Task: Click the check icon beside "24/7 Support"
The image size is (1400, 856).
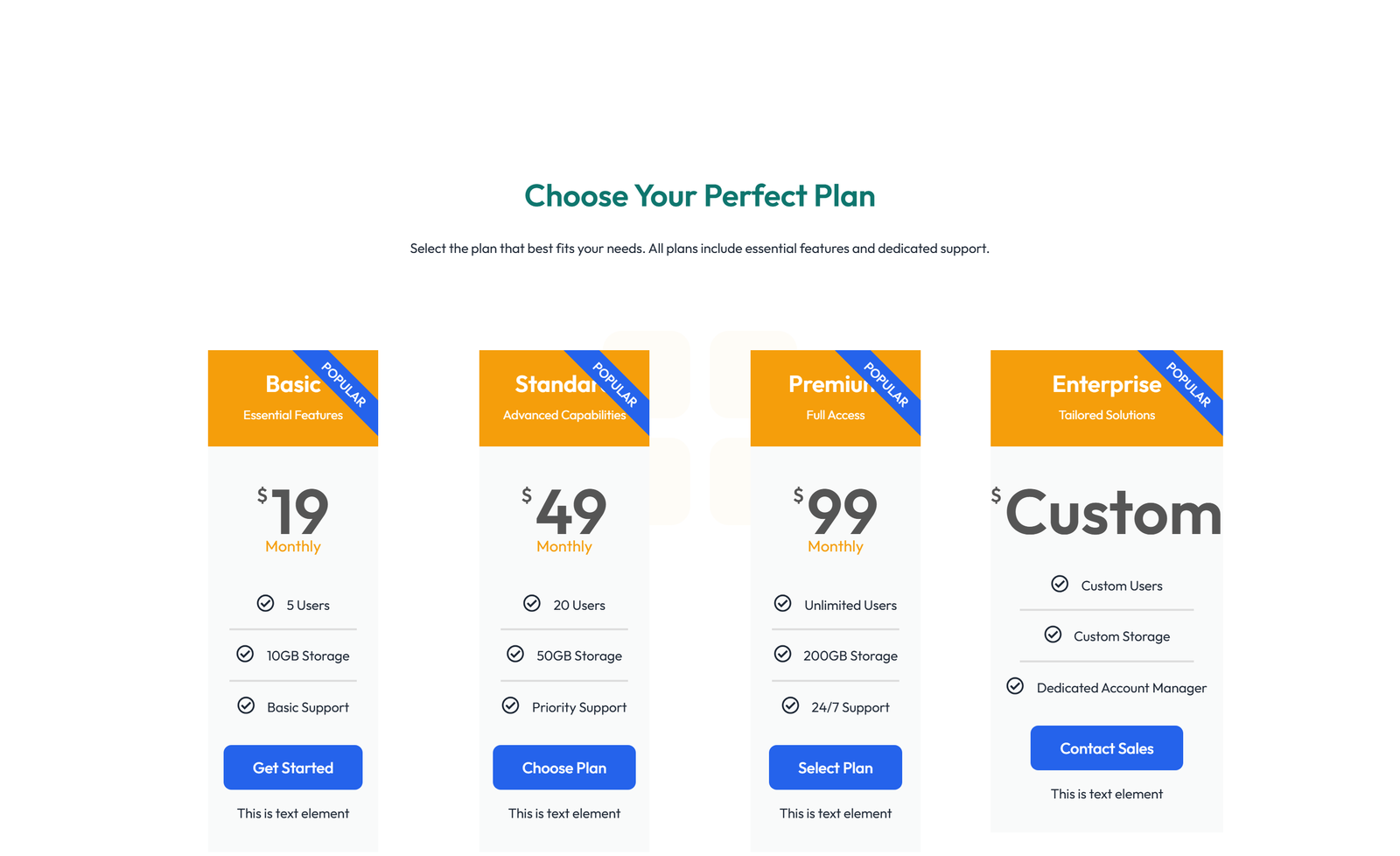Action: tap(790, 705)
